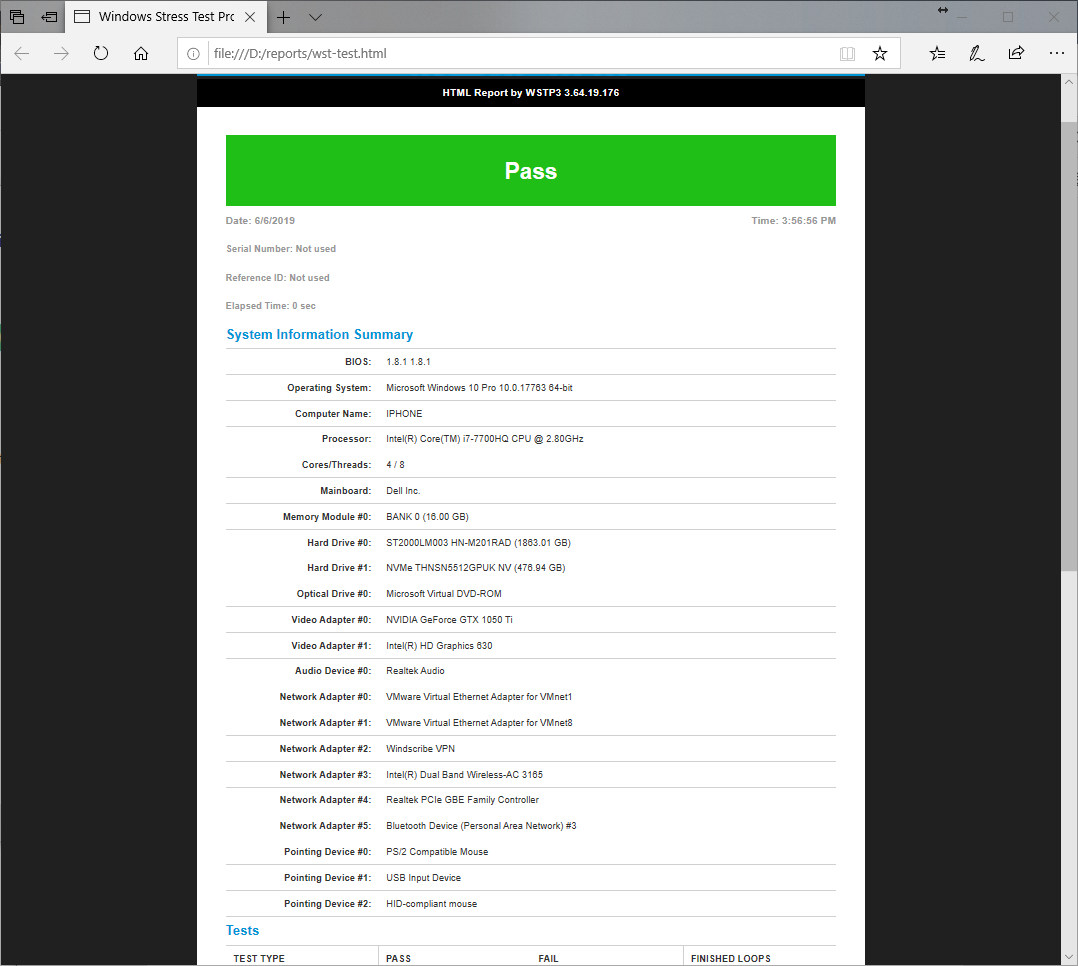1078x966 pixels.
Task: Open the tabs you've set aside panel
Action: click(17, 17)
